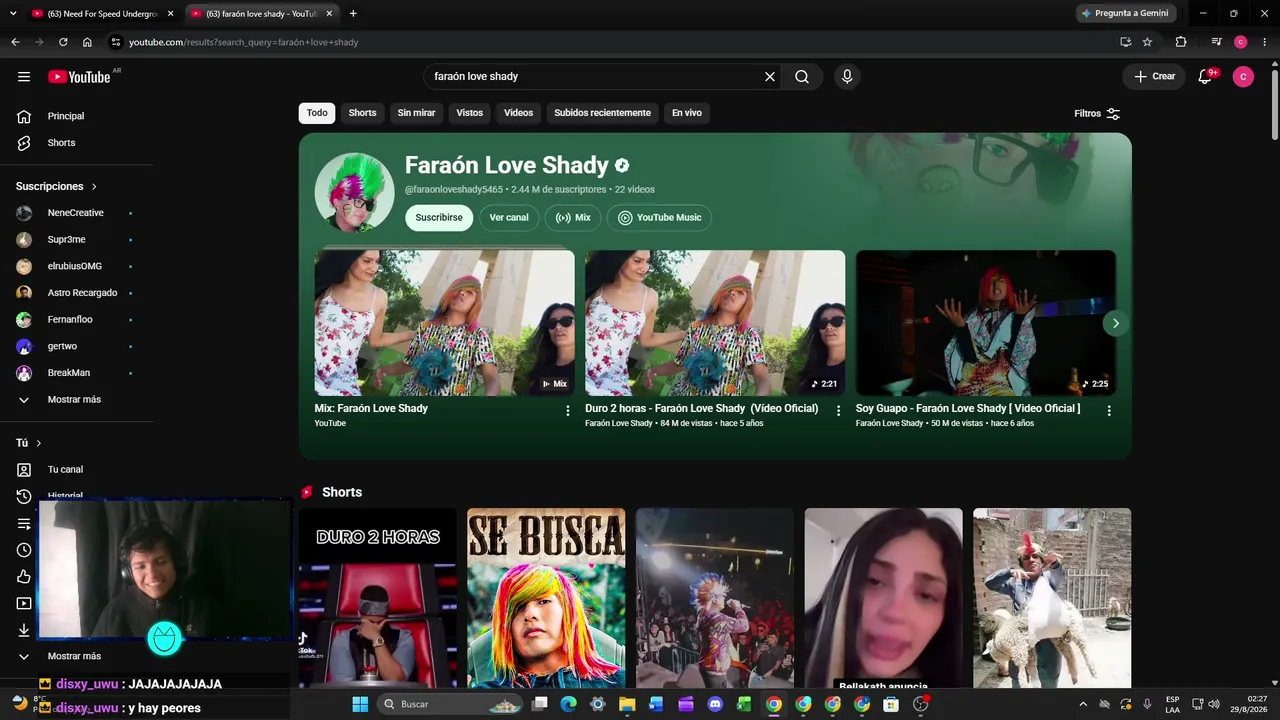Open the Windows Start button

click(x=360, y=704)
